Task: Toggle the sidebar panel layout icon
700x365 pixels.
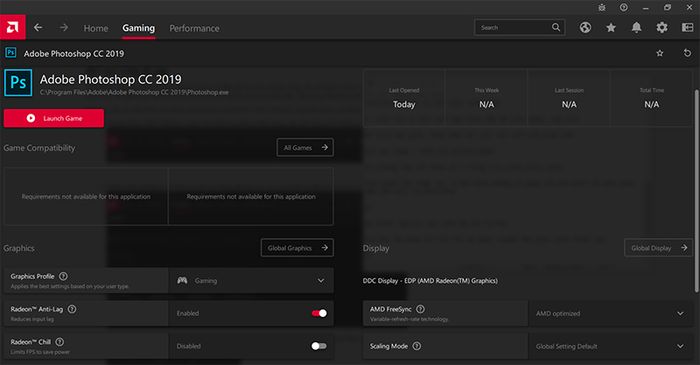Action: pos(687,28)
